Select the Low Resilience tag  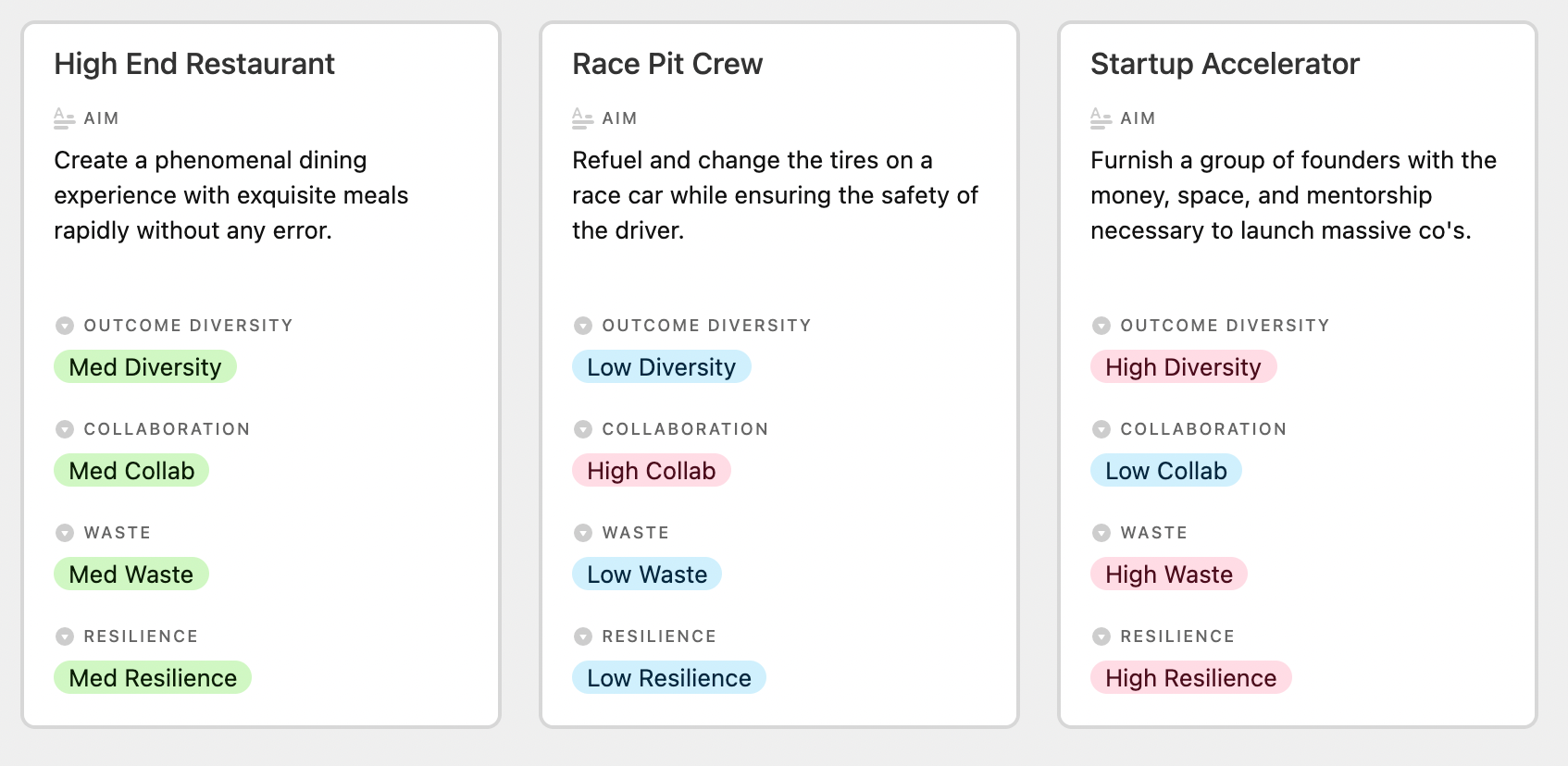[669, 678]
